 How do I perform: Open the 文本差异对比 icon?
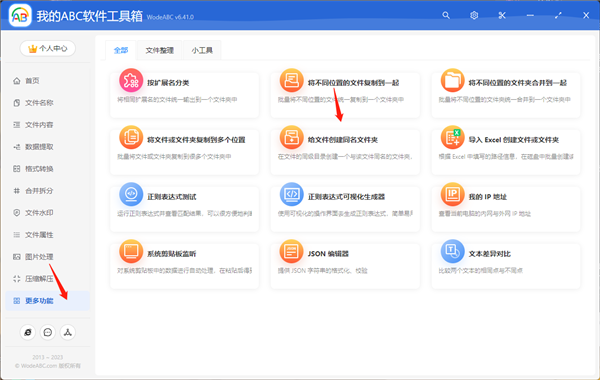point(452,251)
